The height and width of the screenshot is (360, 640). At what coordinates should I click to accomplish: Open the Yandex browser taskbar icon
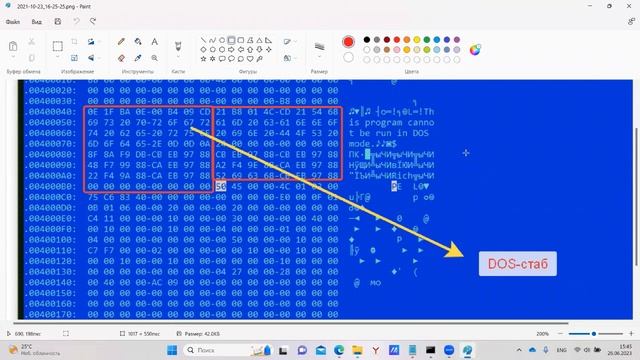[376, 350]
